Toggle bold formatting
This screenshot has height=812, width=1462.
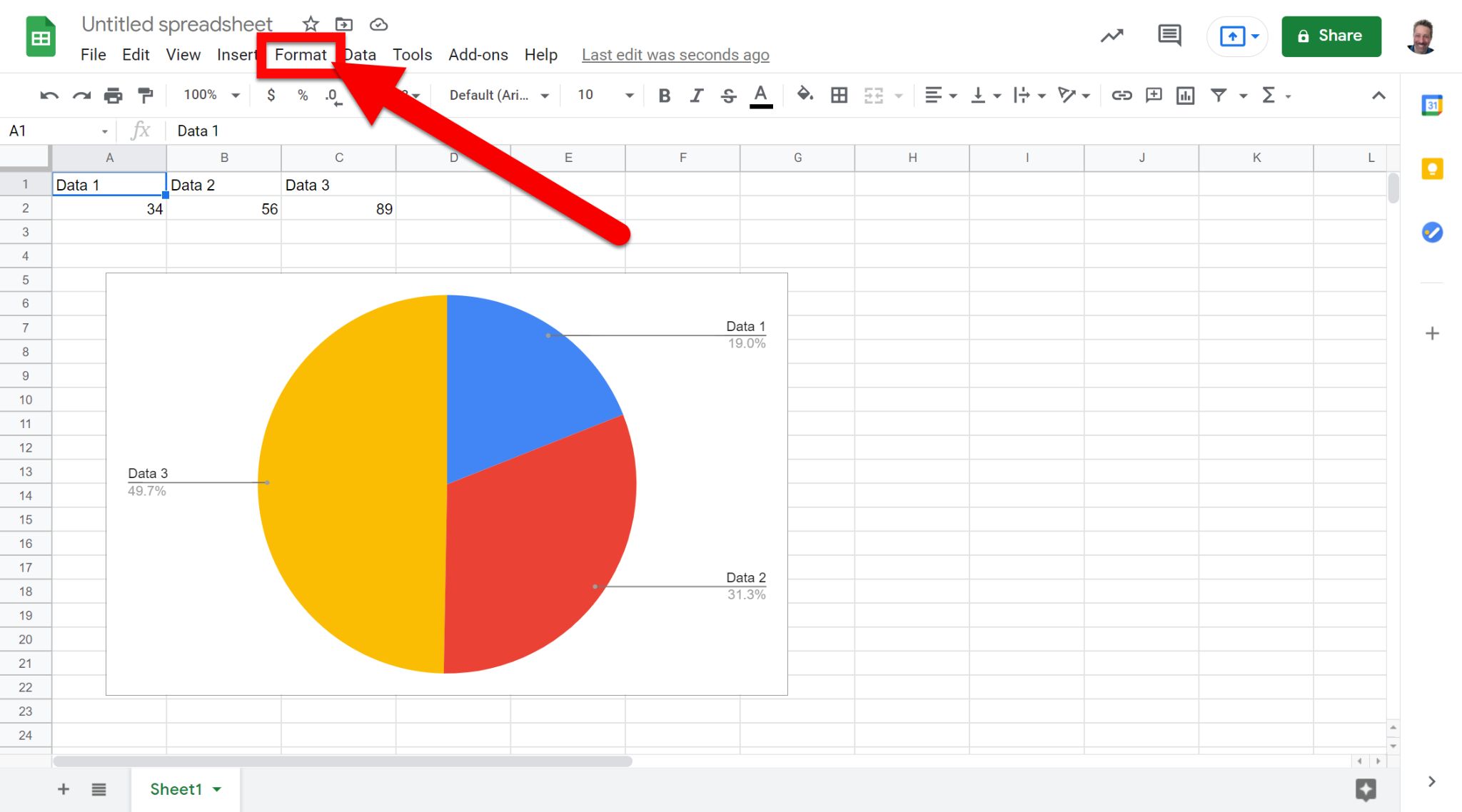(x=664, y=96)
